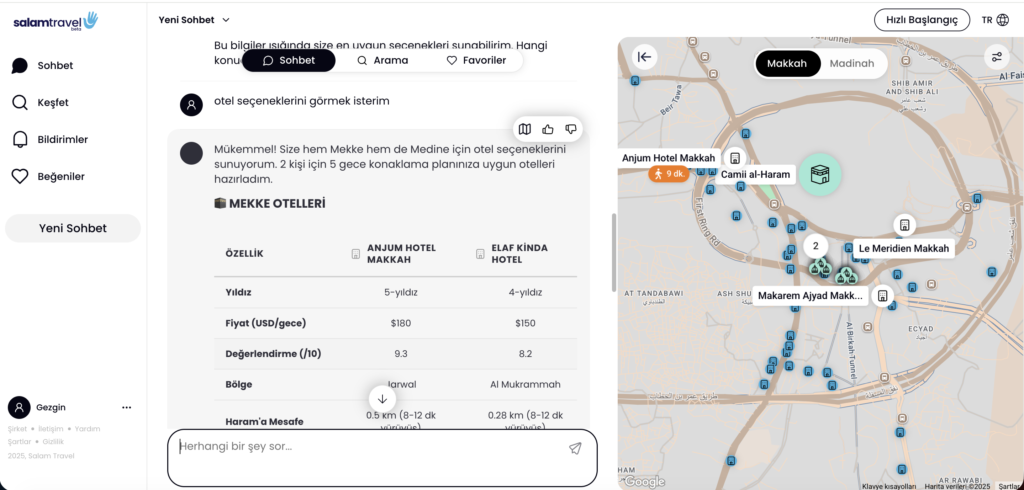Click the chat scrollbar thumb

(613, 252)
